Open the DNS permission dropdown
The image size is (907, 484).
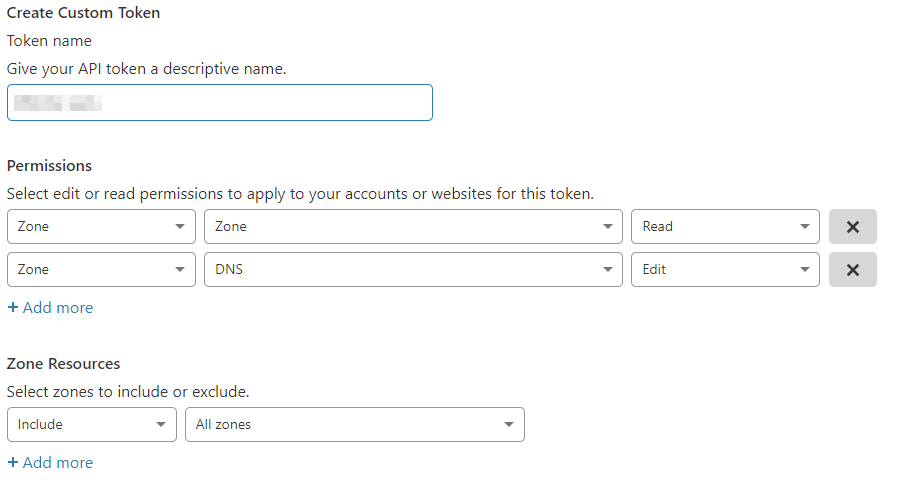[x=413, y=270]
